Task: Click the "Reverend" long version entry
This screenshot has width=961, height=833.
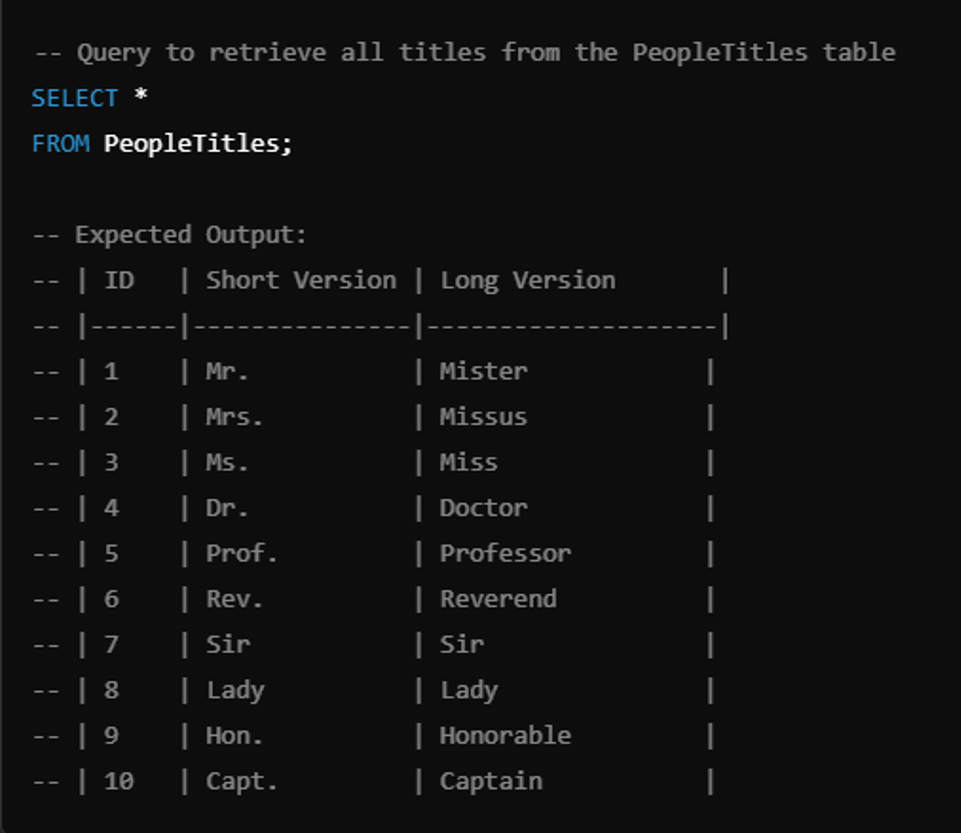Action: click(x=498, y=600)
